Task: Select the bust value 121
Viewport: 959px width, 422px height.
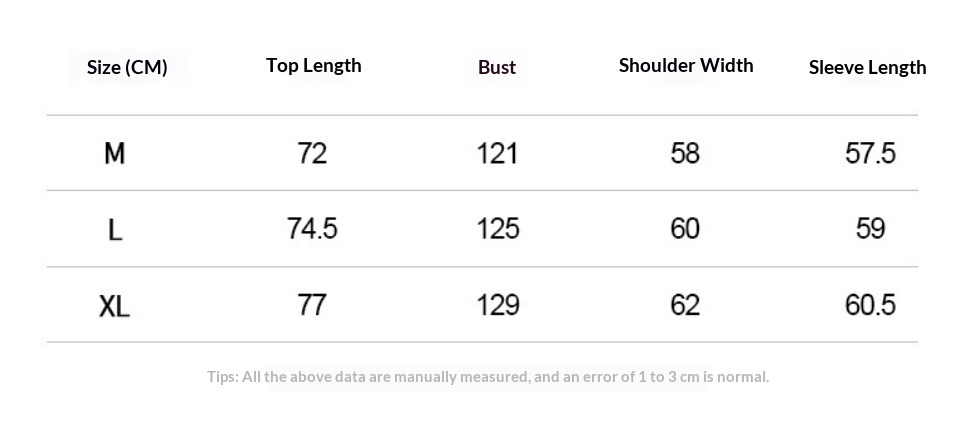Action: pyautogui.click(x=497, y=153)
